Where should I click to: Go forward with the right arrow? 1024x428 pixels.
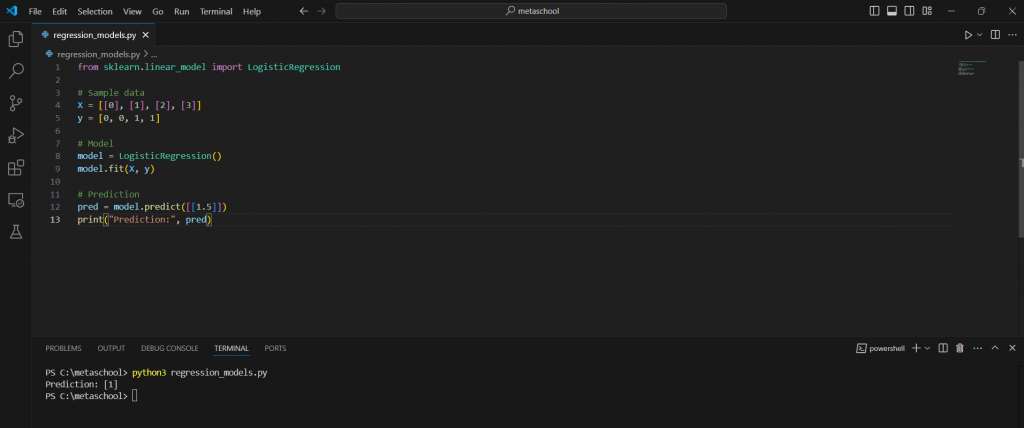coord(321,11)
